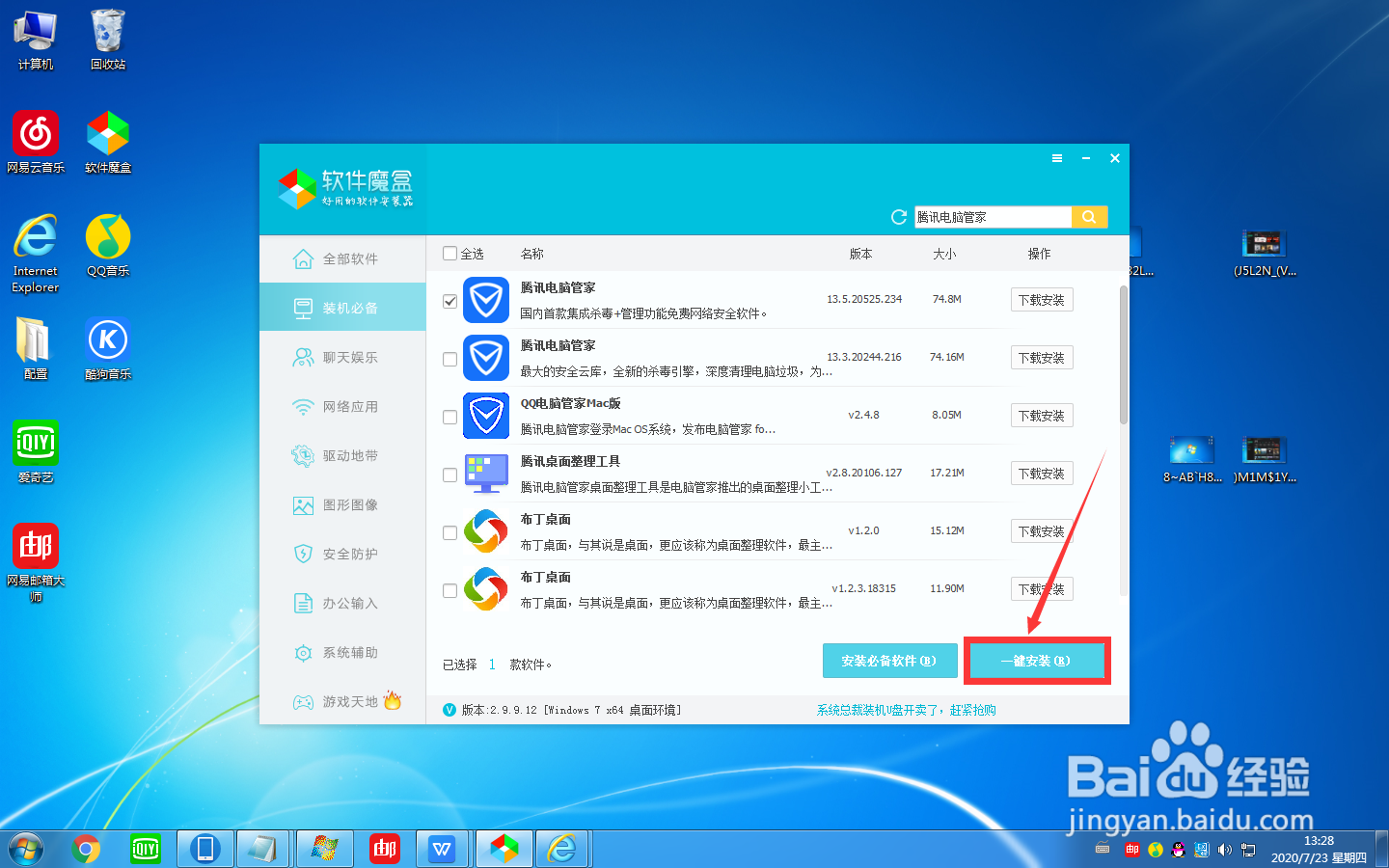The height and width of the screenshot is (868, 1389).
Task: Check the 布丁桌面 v1.2.3.18315 checkbox
Action: 449,590
